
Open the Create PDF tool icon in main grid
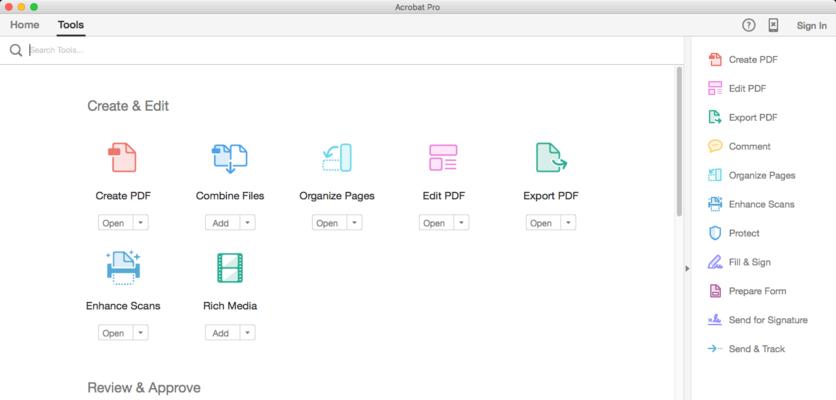pyautogui.click(x=123, y=157)
